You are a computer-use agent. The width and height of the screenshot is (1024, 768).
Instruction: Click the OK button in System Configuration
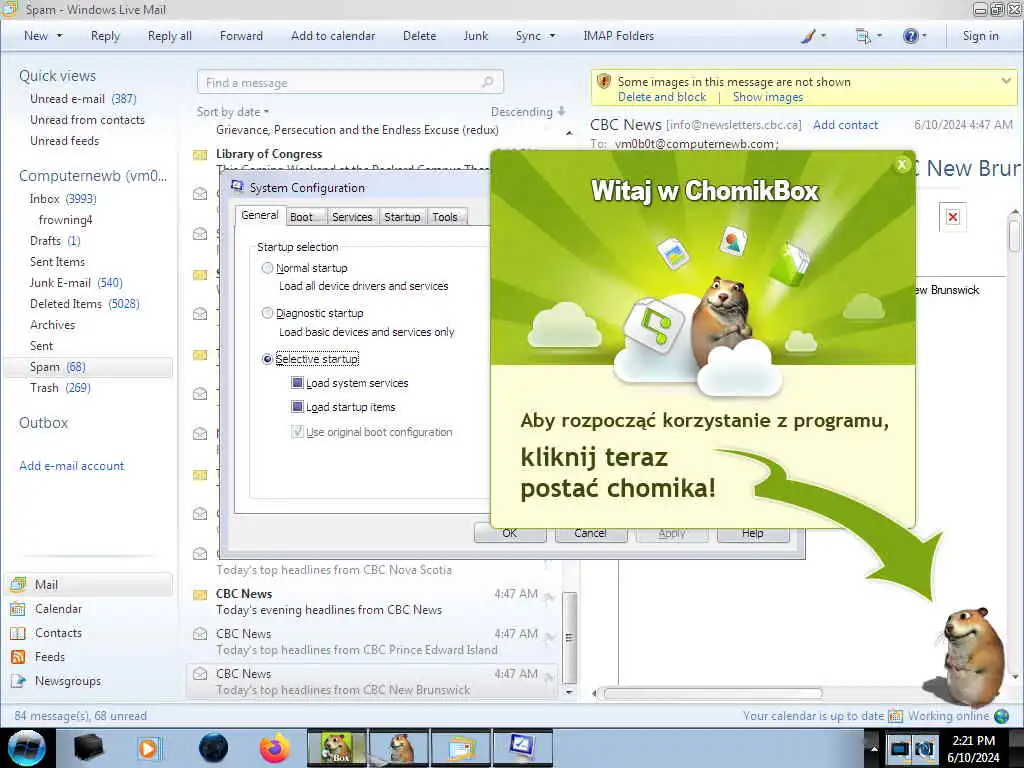pos(510,533)
